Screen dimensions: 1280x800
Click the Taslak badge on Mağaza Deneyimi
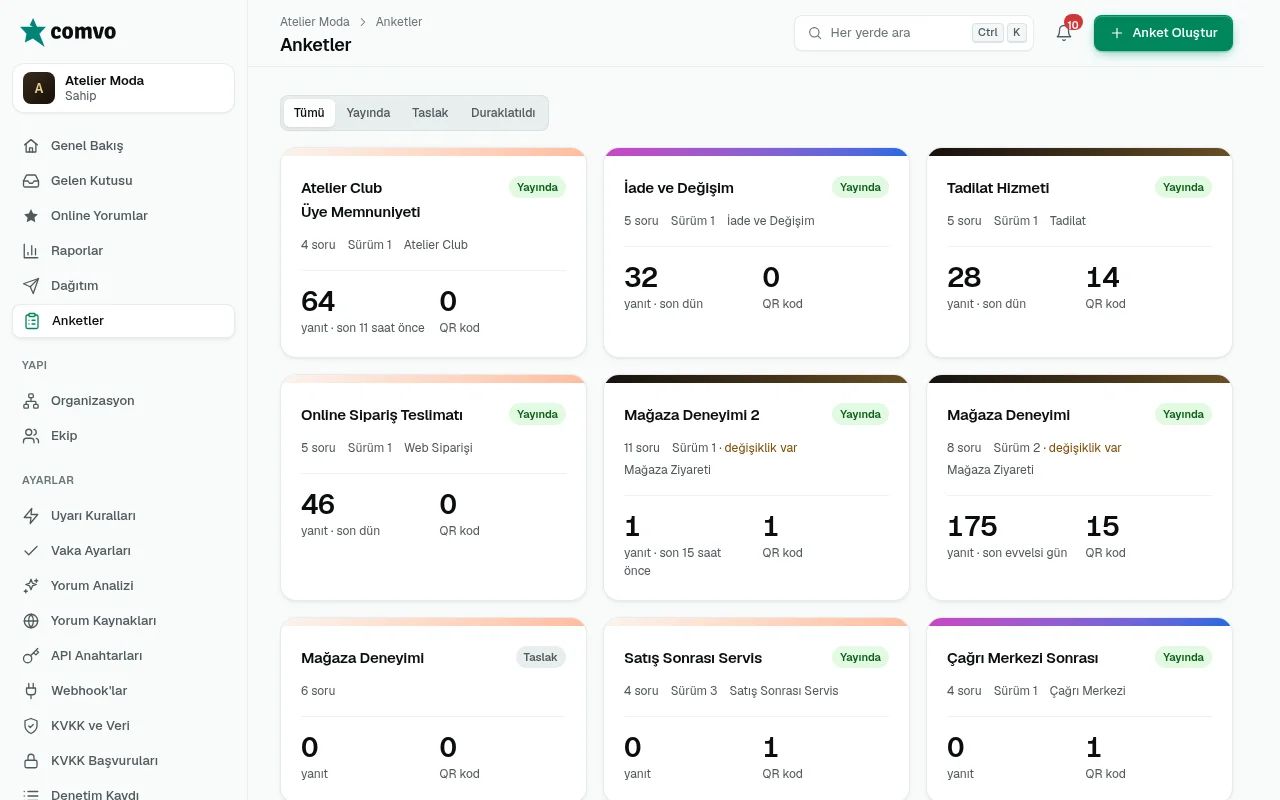coord(540,657)
